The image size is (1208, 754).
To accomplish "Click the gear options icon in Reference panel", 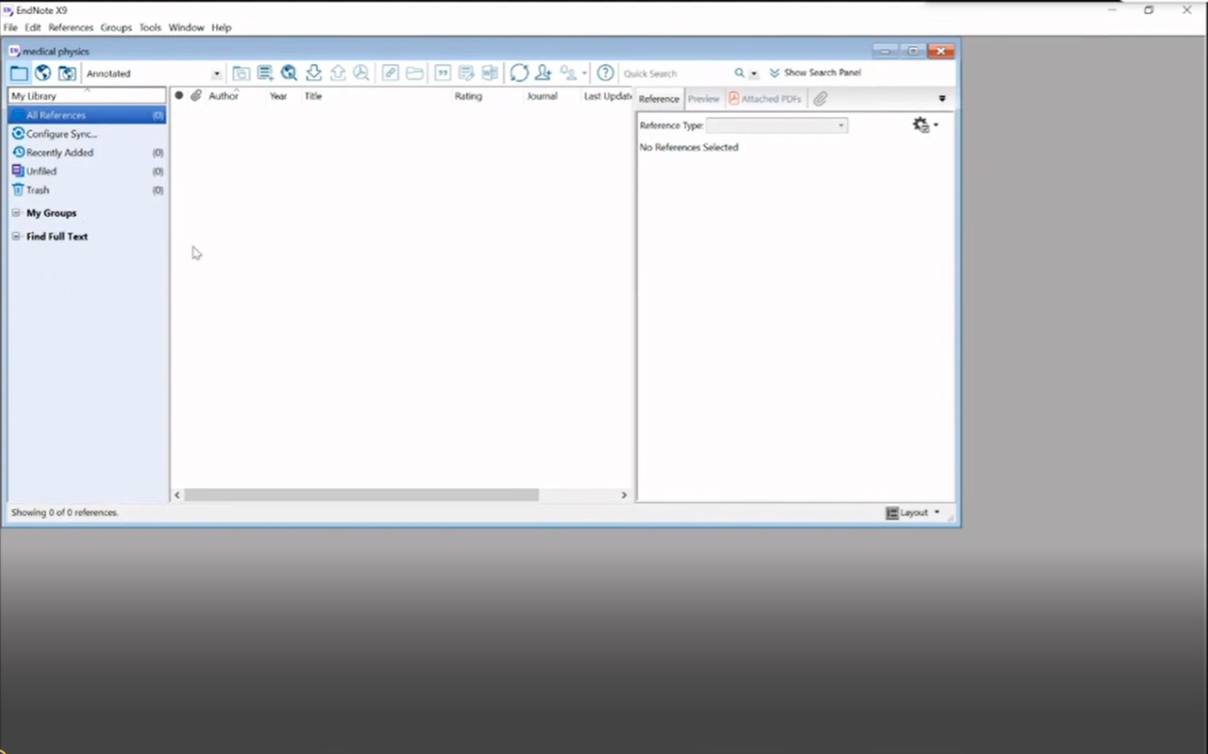I will (921, 125).
